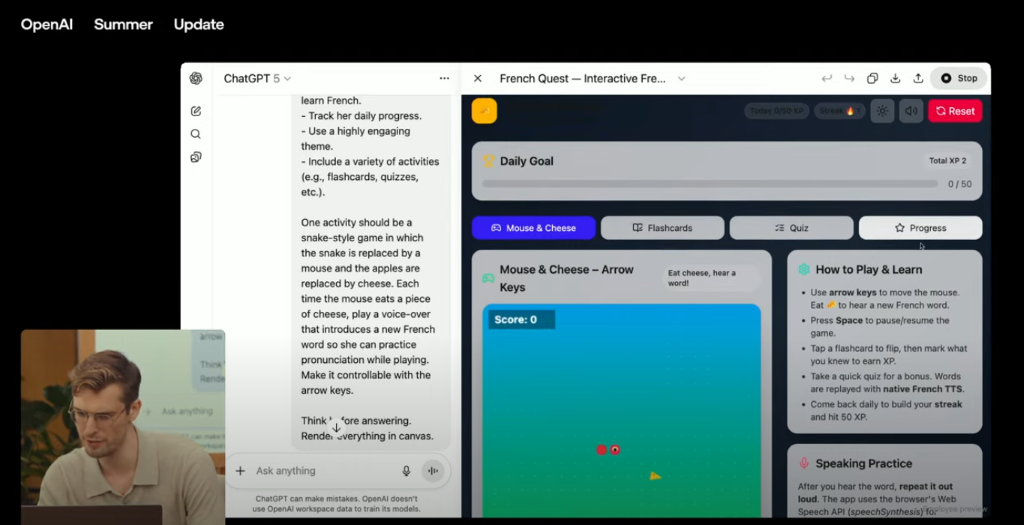Open chat search with the magnifier icon
Viewport: 1024px width, 525px height.
(x=195, y=134)
